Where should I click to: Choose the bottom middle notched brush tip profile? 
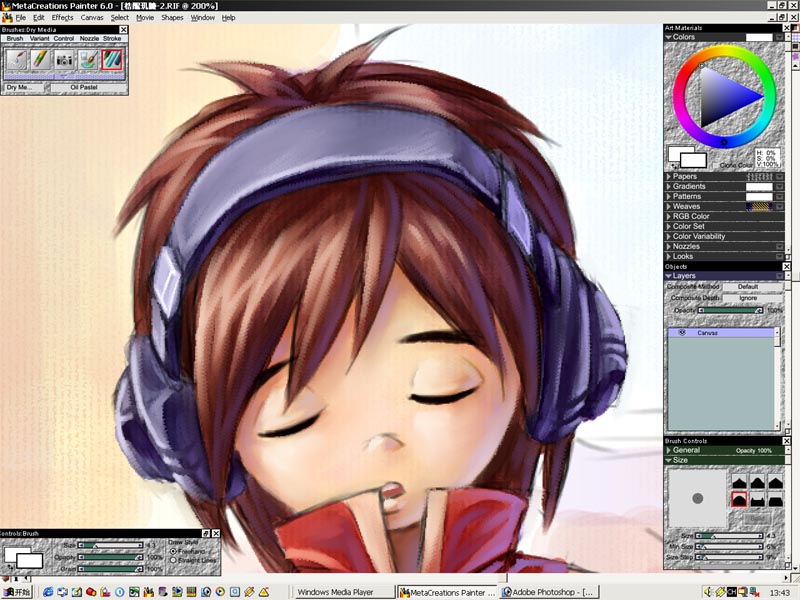tap(757, 499)
